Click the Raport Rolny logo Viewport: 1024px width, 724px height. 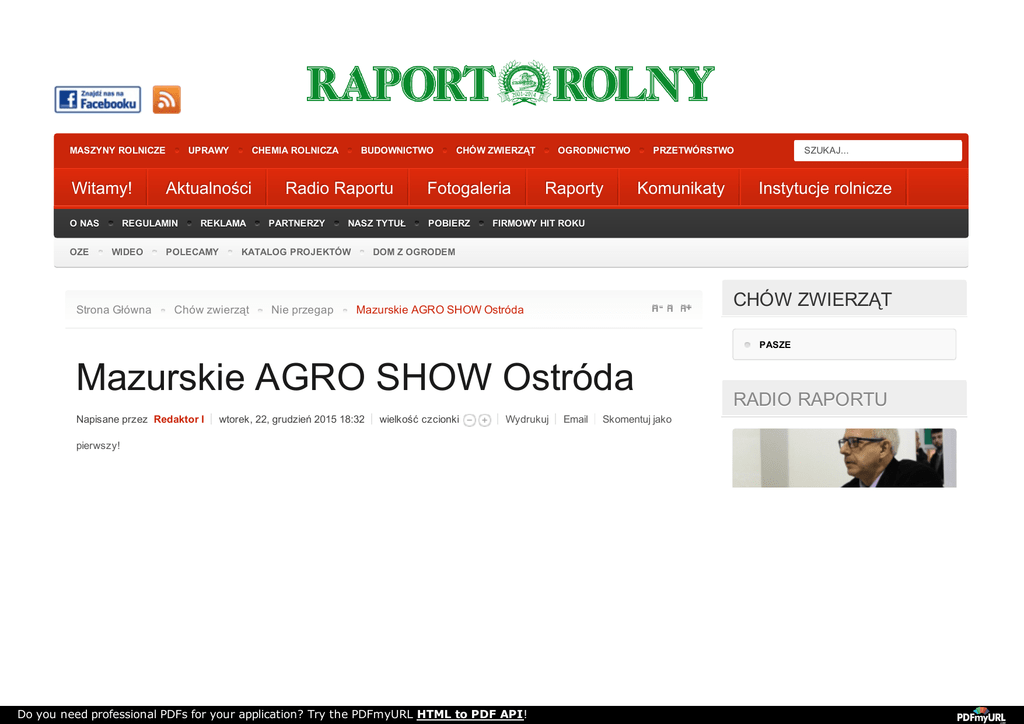point(510,84)
